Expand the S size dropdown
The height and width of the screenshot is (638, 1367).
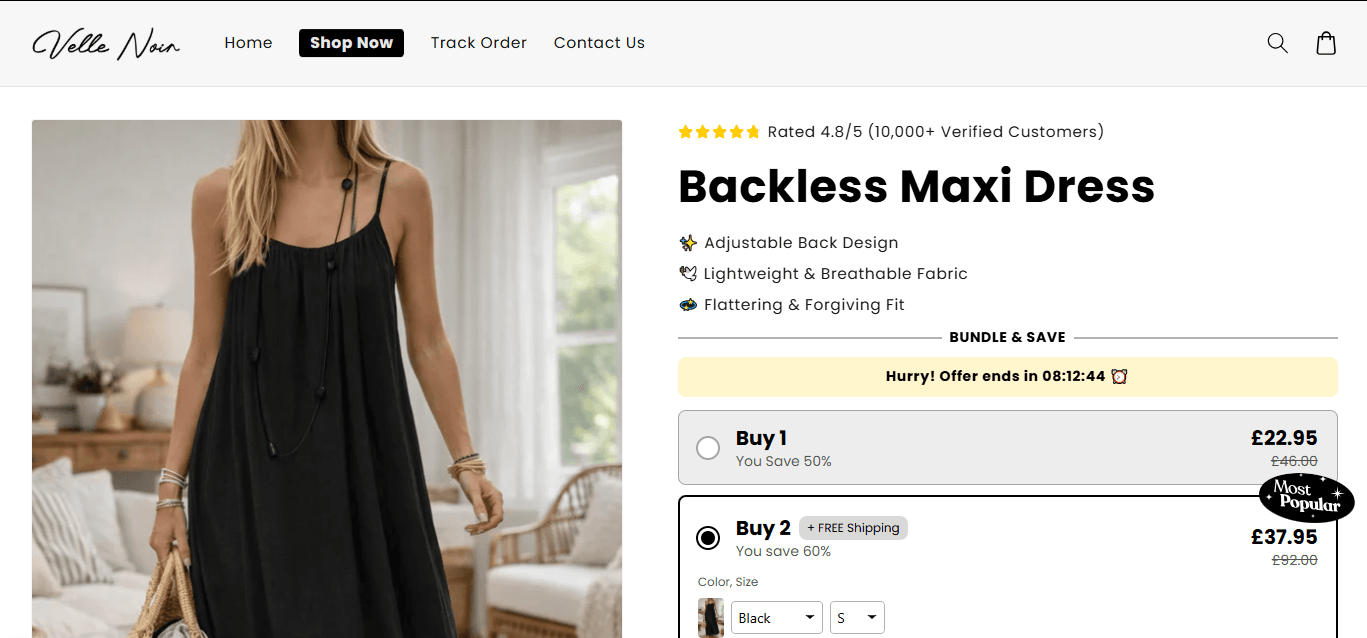(x=857, y=618)
